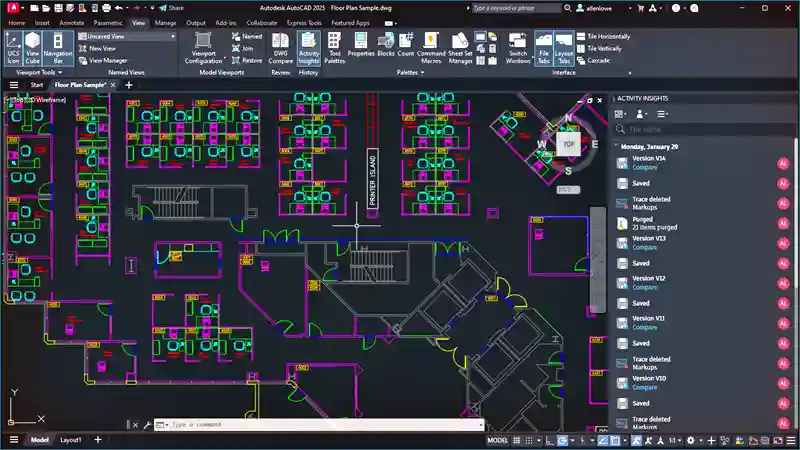Open Viewport Configuration dropdown
This screenshot has width=800, height=450.
203,47
